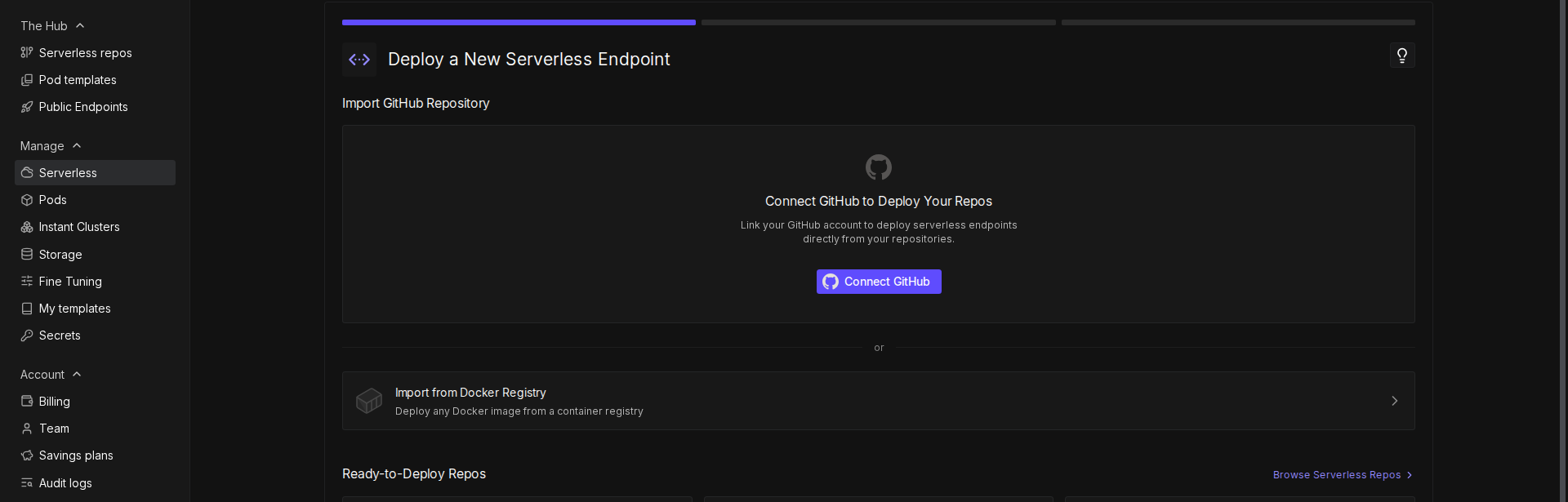Open Pod templates from sidebar
1568x502 pixels.
coord(78,80)
